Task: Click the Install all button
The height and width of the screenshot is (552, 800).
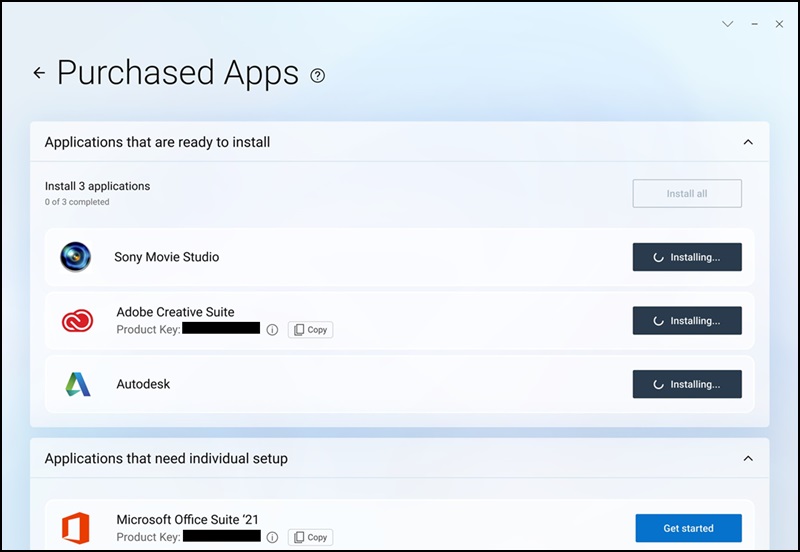Action: (687, 193)
